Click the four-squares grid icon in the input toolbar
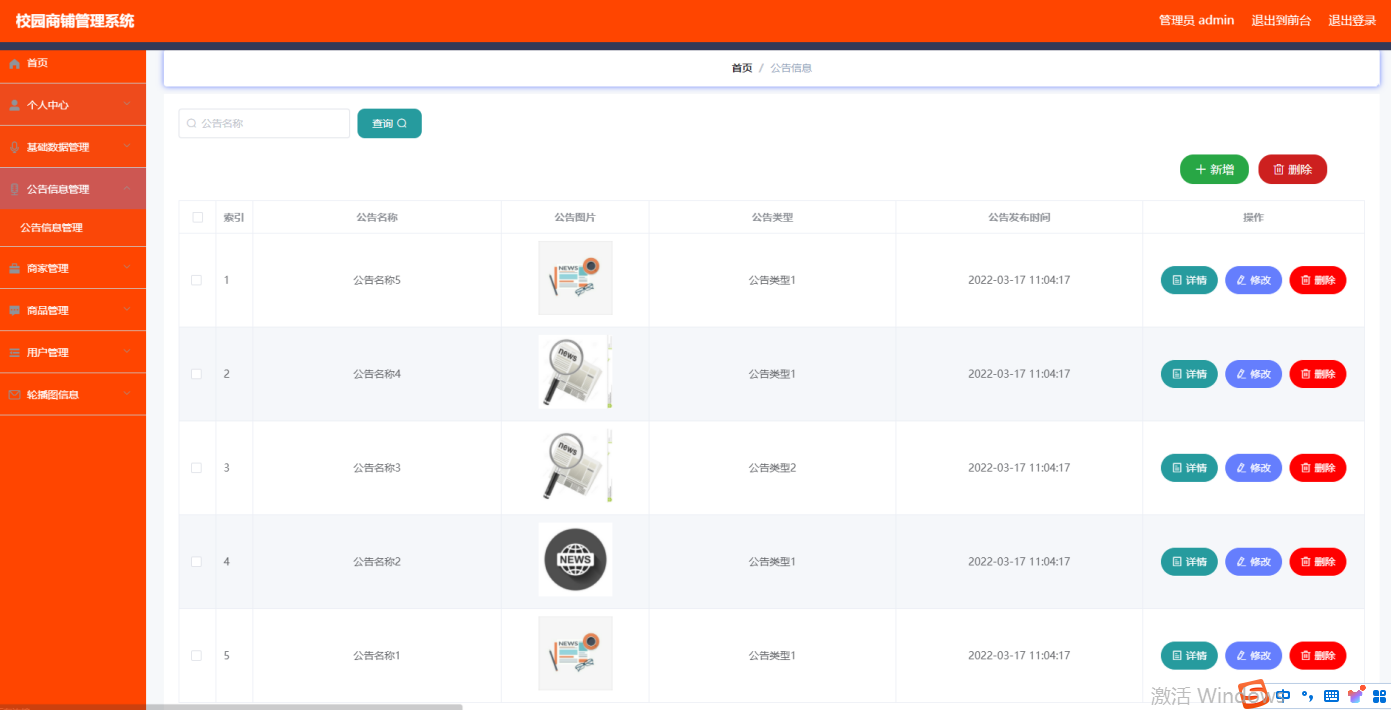The image size is (1391, 710). (1379, 696)
